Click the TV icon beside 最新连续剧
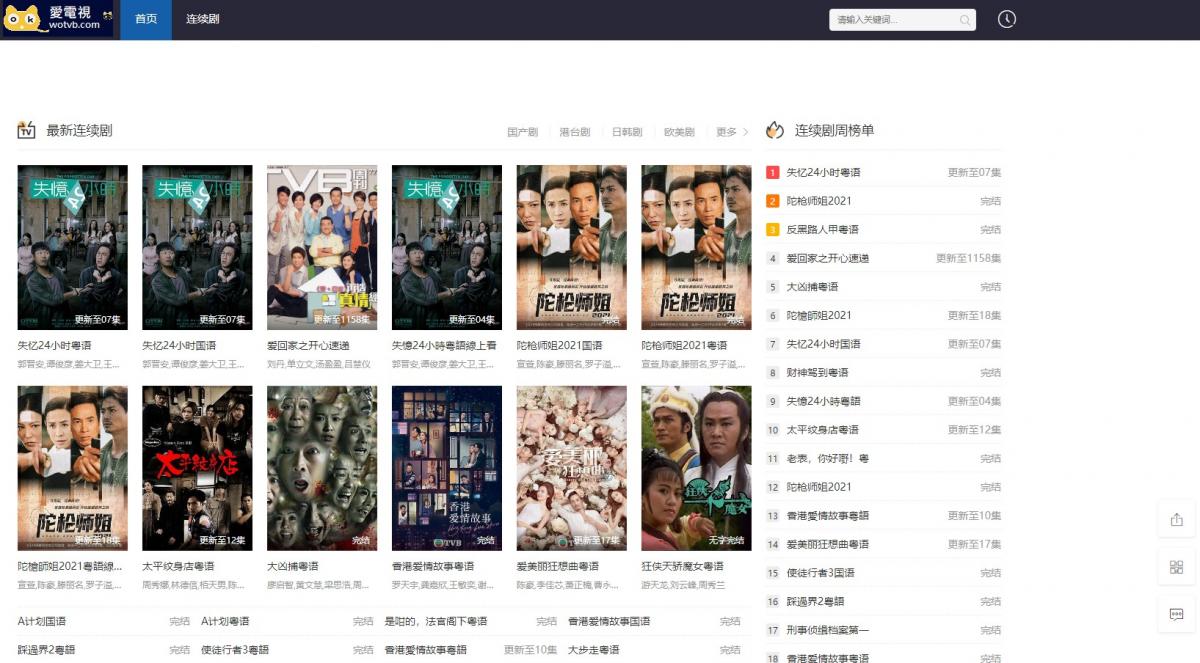Screen dimensions: 1200x663 [27, 131]
